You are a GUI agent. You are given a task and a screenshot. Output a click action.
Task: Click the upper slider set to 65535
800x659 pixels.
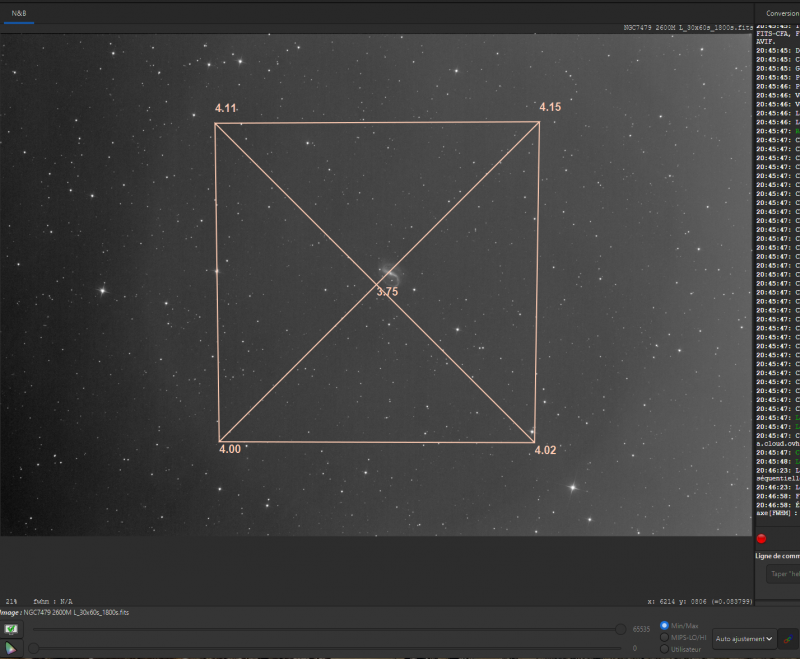tap(327, 629)
